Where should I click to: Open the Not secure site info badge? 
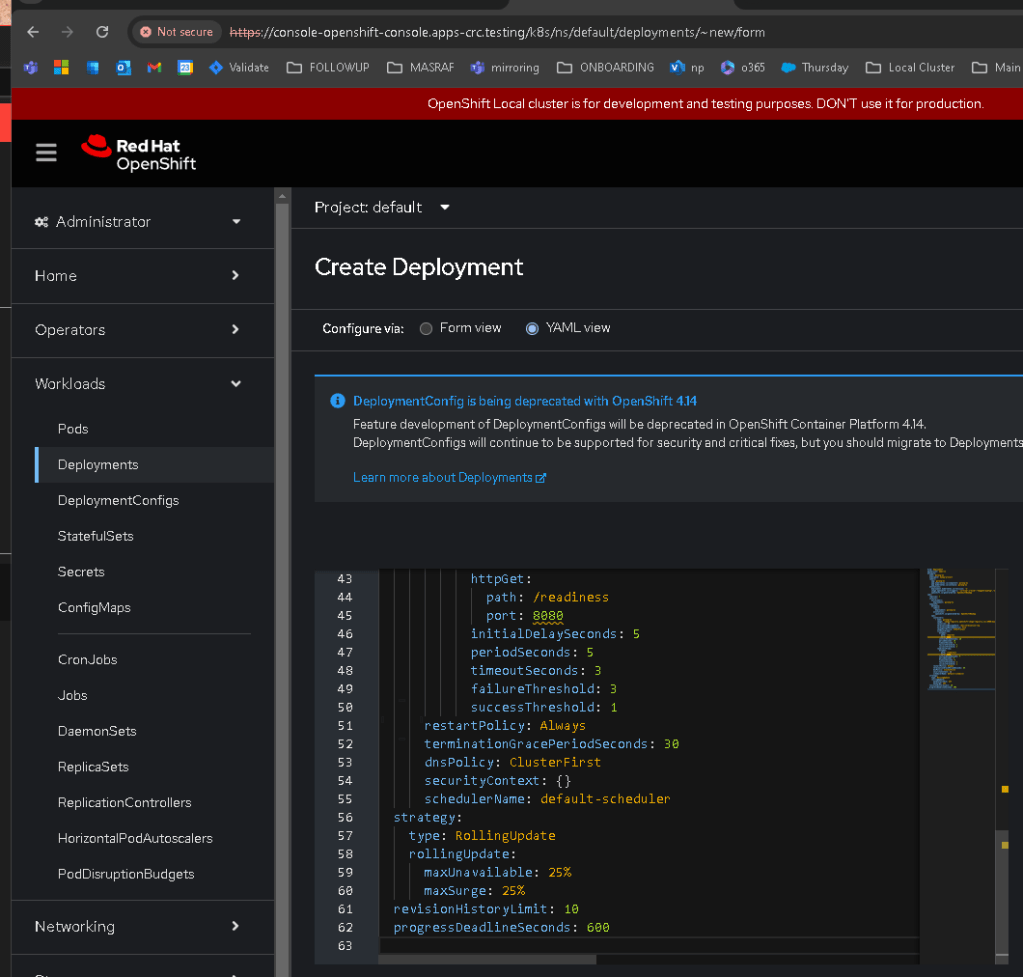pyautogui.click(x=177, y=32)
